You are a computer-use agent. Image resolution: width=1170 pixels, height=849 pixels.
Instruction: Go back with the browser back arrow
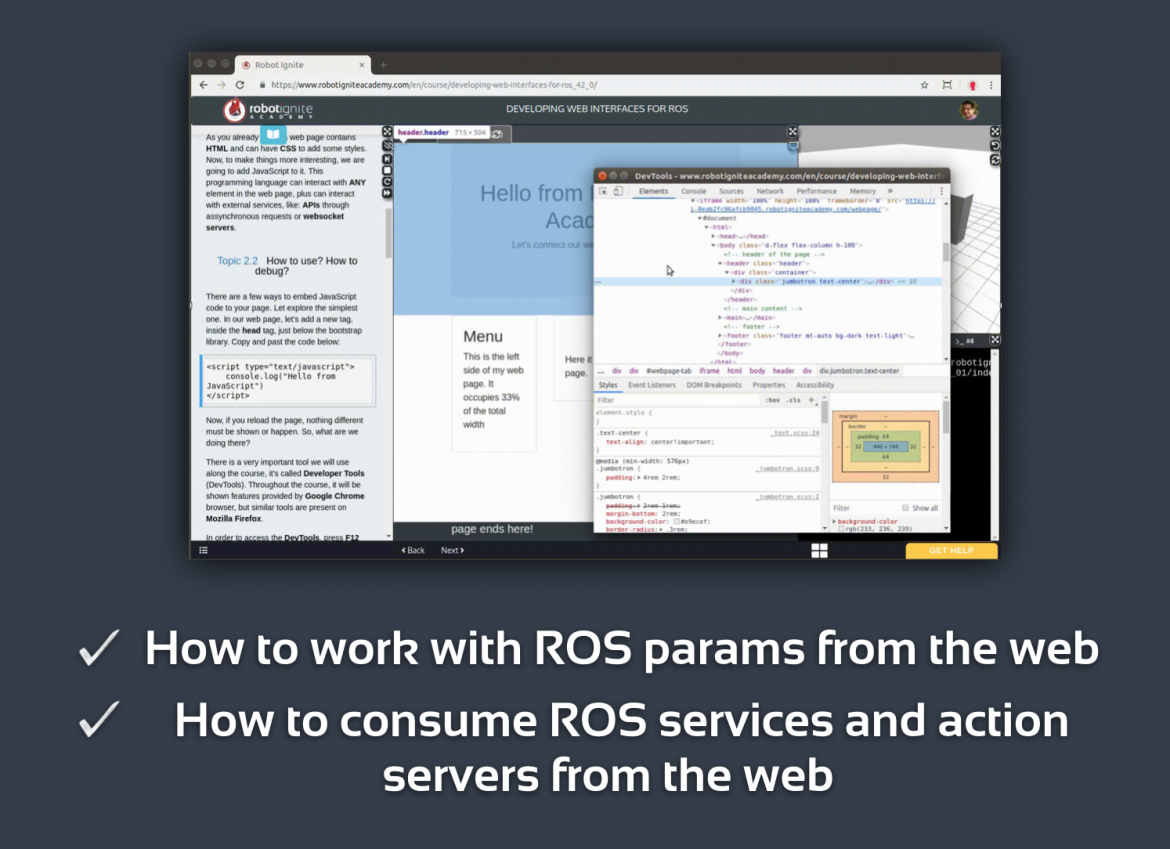(204, 85)
